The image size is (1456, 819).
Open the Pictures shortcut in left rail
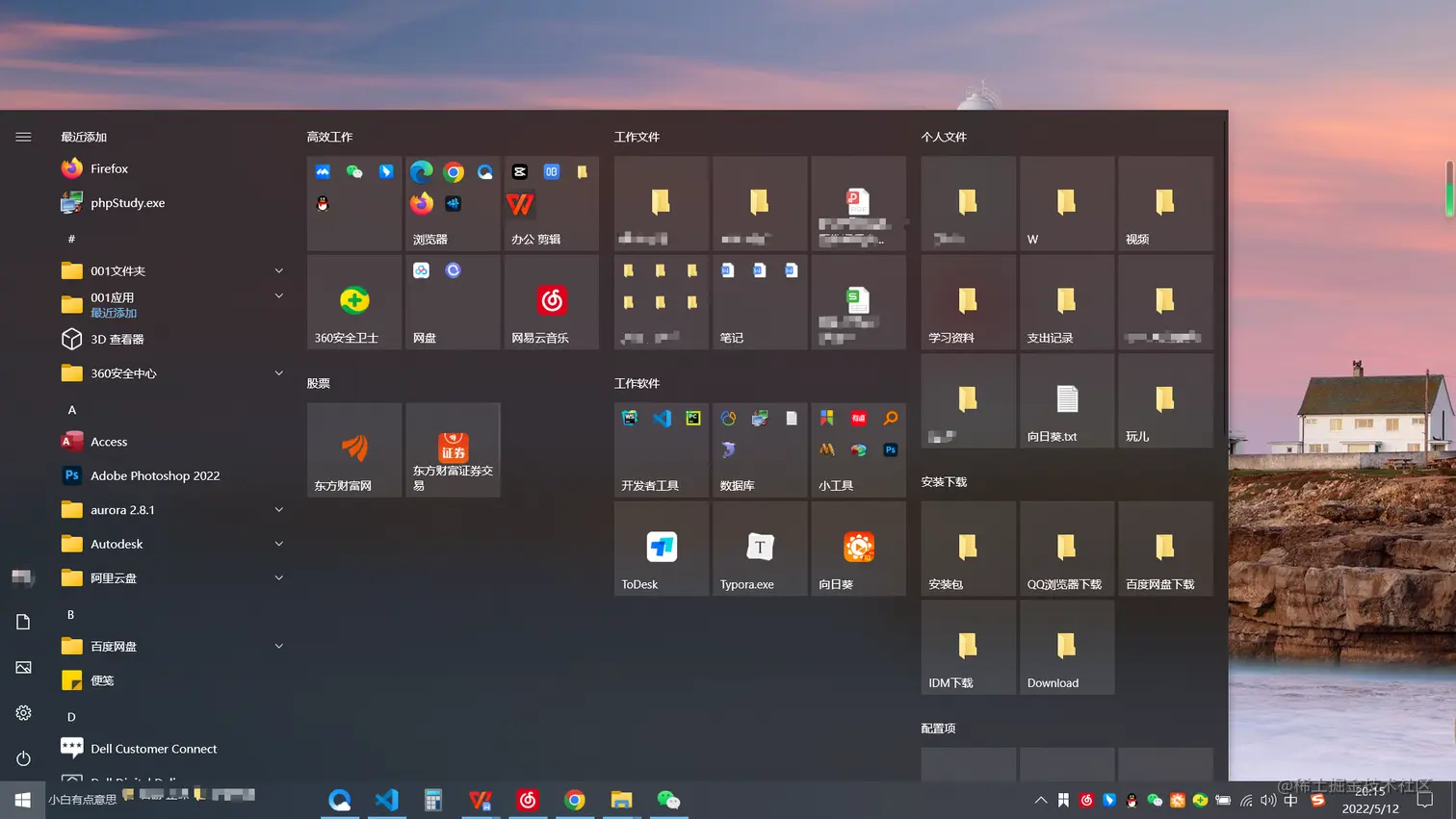coord(23,667)
